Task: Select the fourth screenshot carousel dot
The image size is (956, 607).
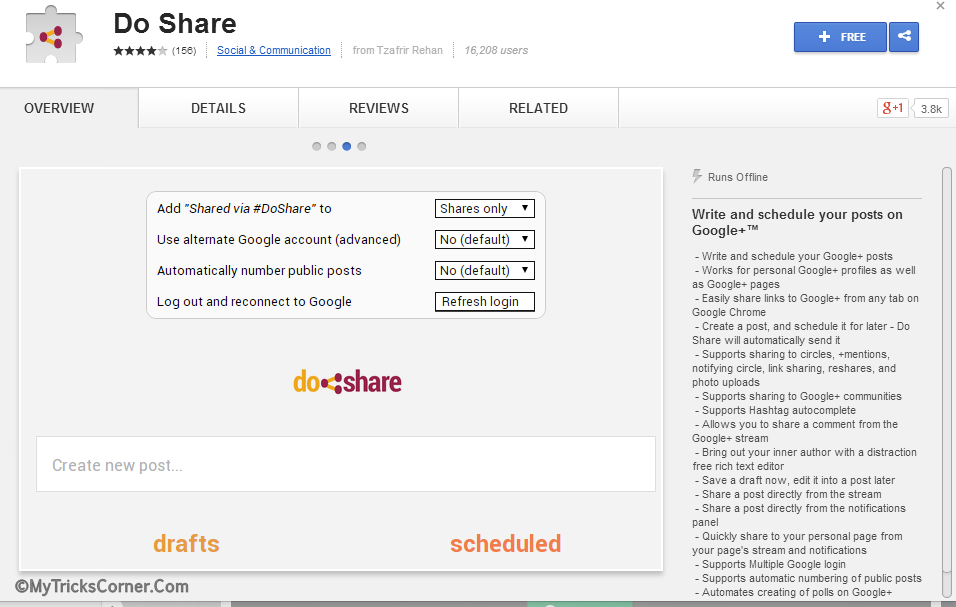Action: click(x=362, y=146)
